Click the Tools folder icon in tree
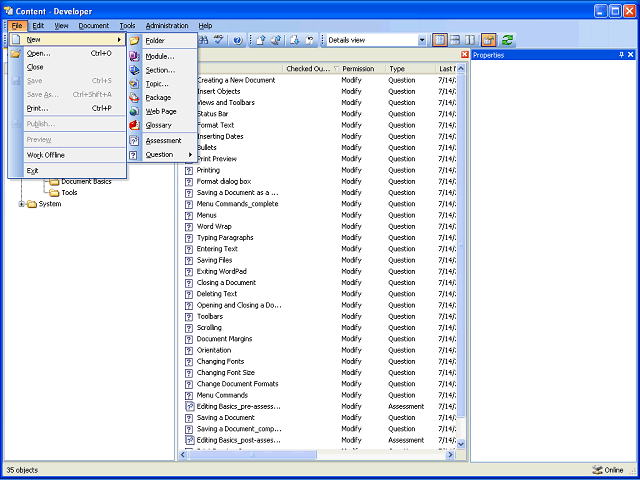Screen dimensions: 640x480 [54, 193]
